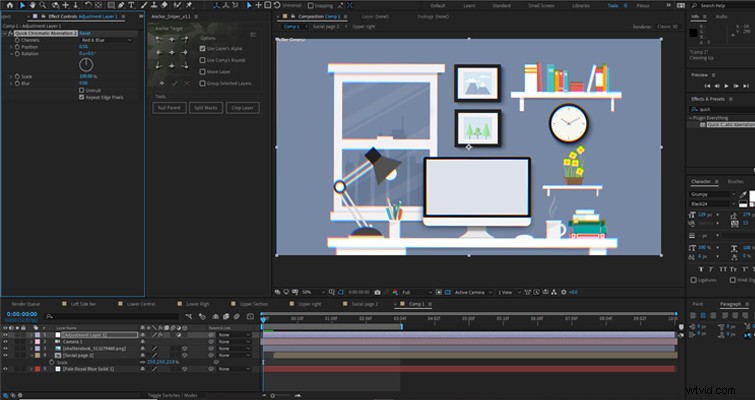Enable Motion Blur icon in timeline
Viewport: 755px width, 400px height.
coord(236,316)
